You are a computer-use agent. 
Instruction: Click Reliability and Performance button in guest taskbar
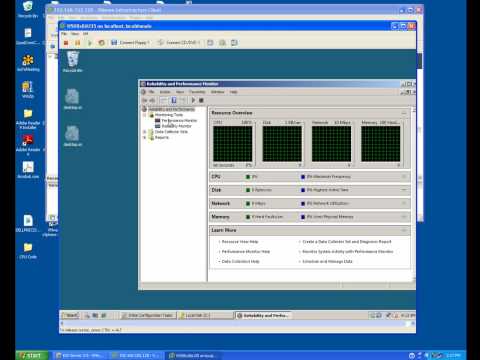coord(263,315)
